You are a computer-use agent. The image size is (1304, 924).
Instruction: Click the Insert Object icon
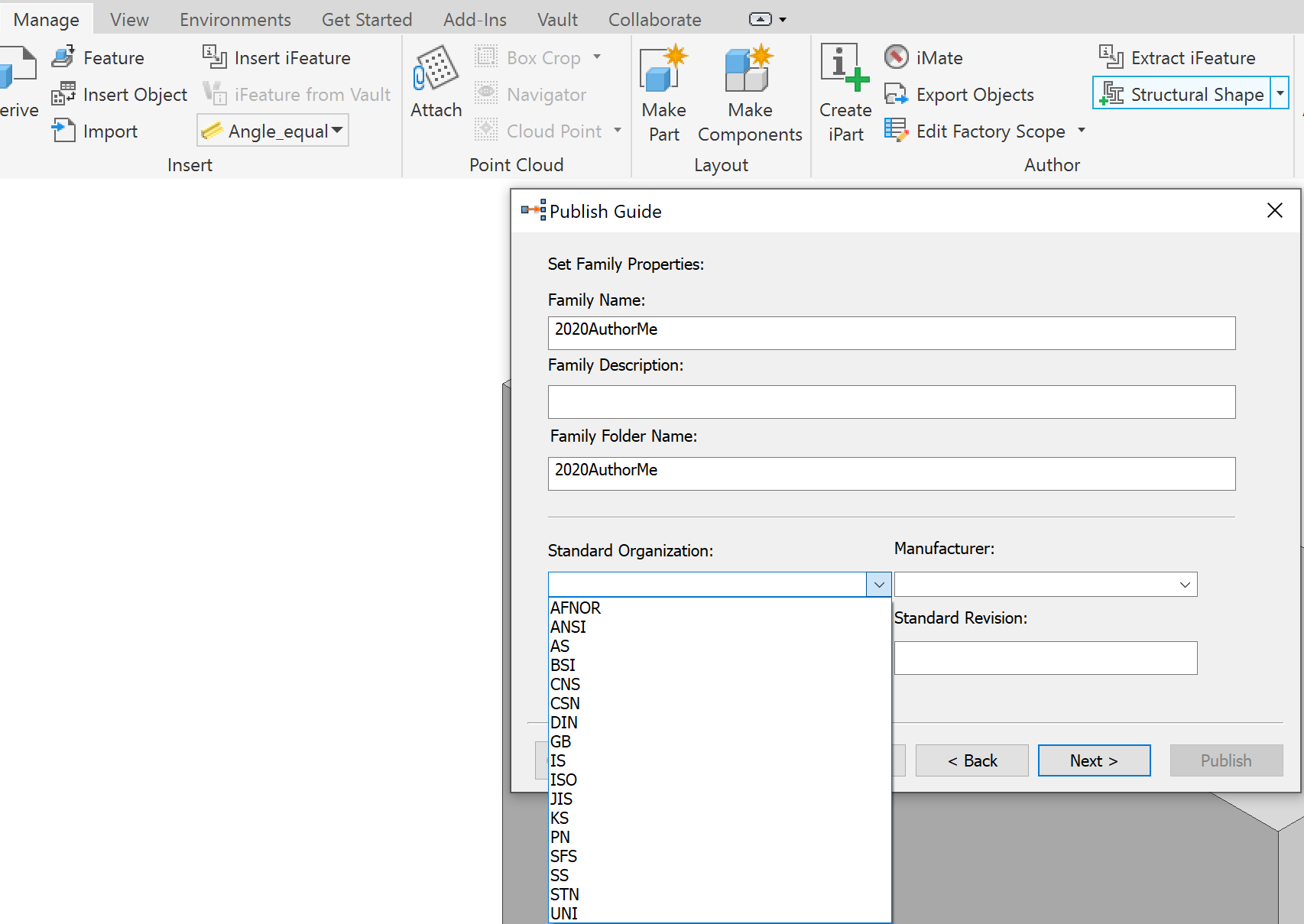[63, 93]
